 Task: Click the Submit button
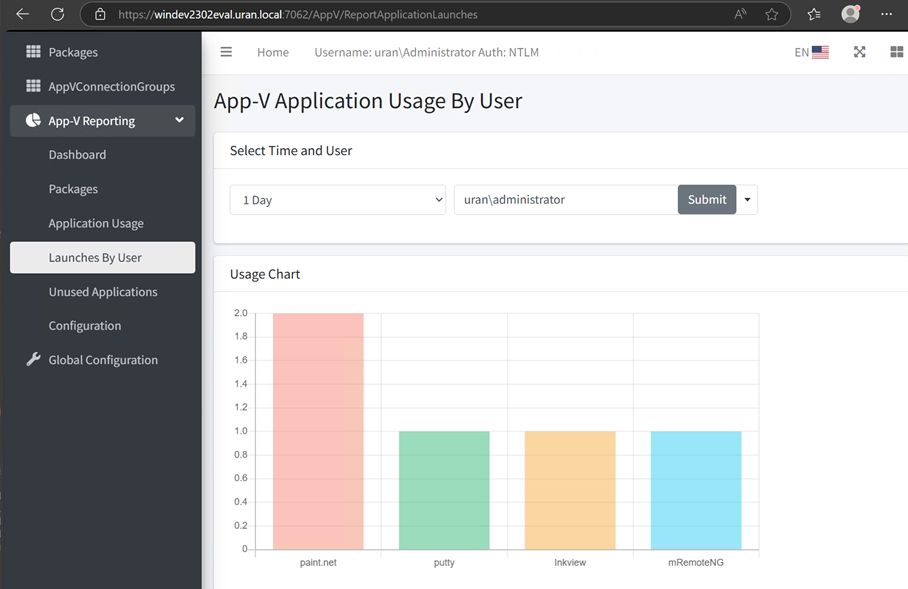point(707,200)
